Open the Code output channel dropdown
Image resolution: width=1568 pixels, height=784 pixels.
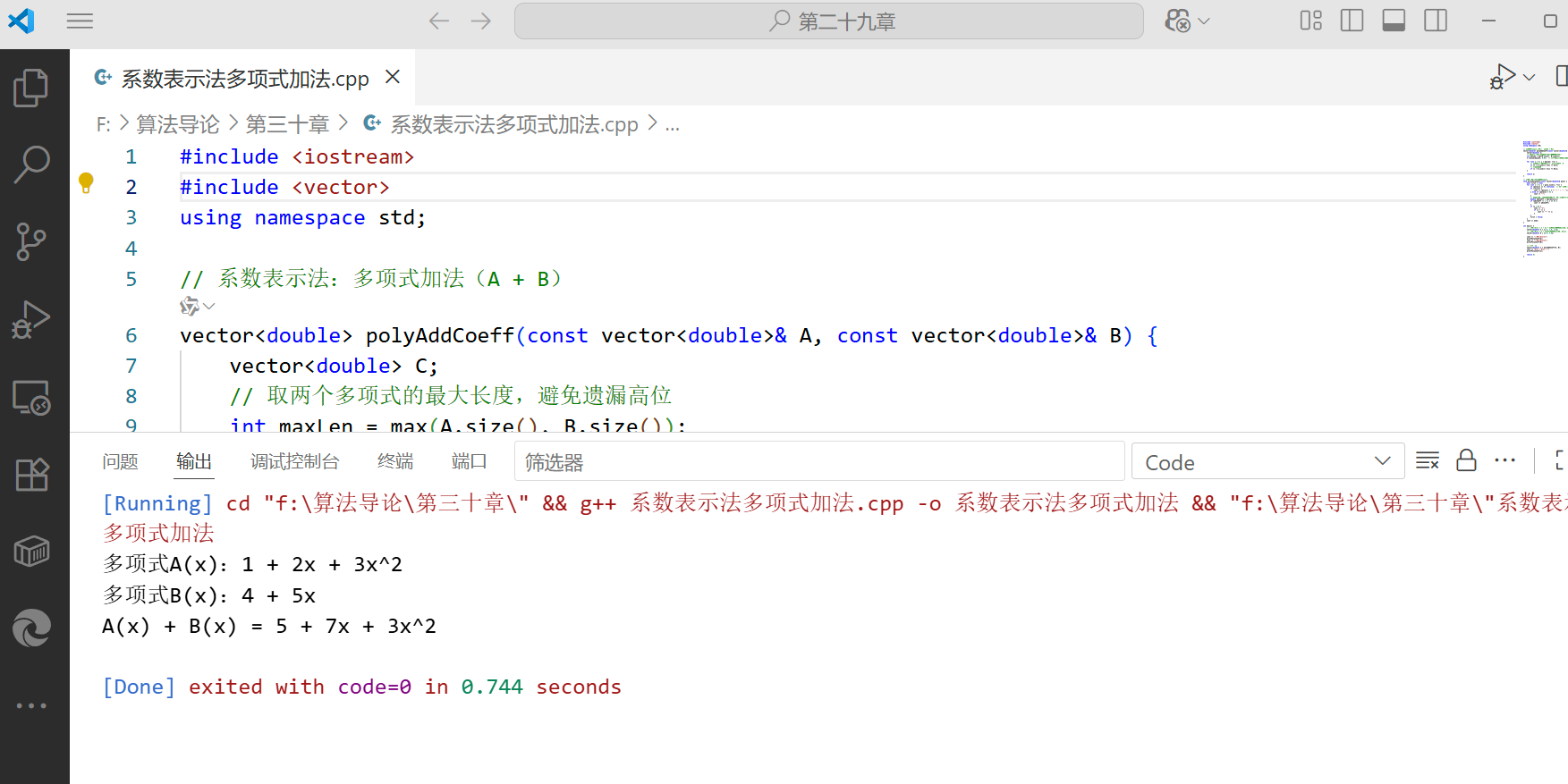pyautogui.click(x=1268, y=462)
